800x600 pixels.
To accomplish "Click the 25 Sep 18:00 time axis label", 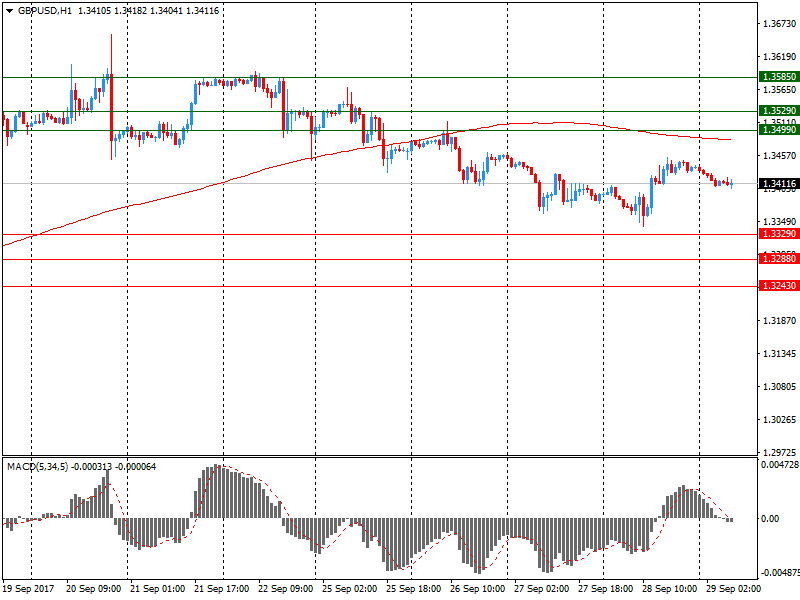I will pos(413,589).
